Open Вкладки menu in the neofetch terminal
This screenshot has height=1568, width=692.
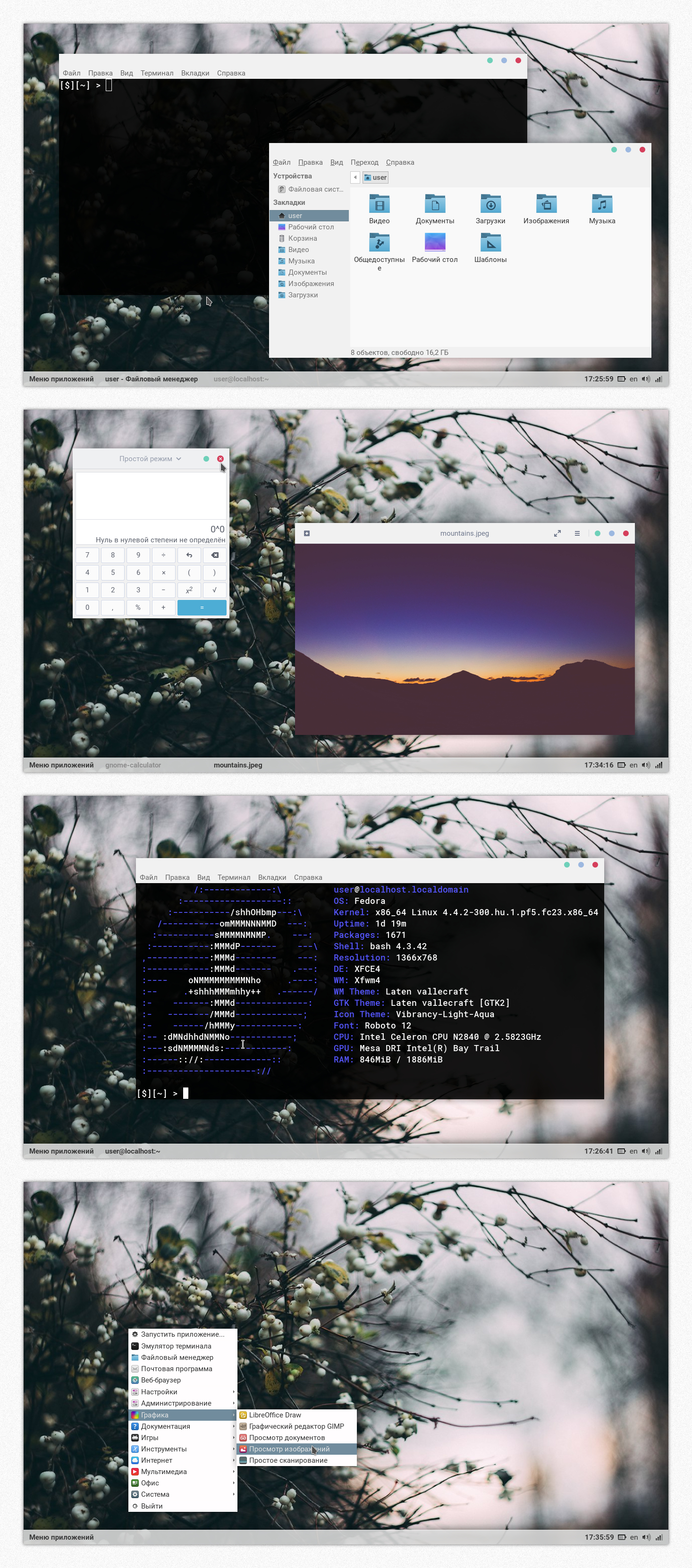pyautogui.click(x=271, y=877)
